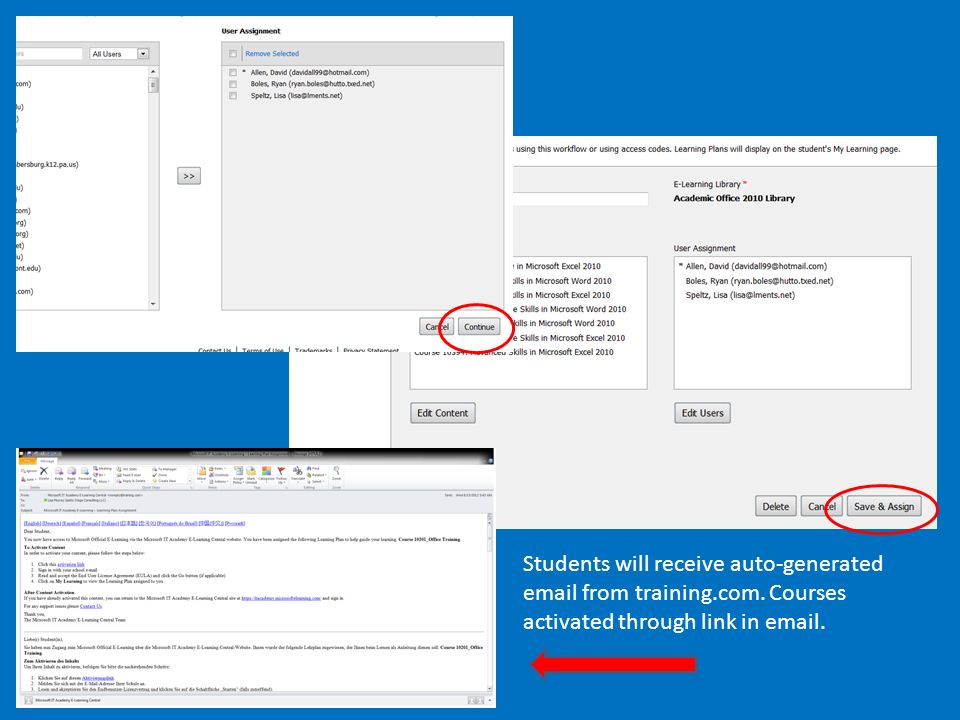The width and height of the screenshot is (960, 720).
Task: Click Mark Unread icon in Outlook ribbon
Action: click(250, 474)
